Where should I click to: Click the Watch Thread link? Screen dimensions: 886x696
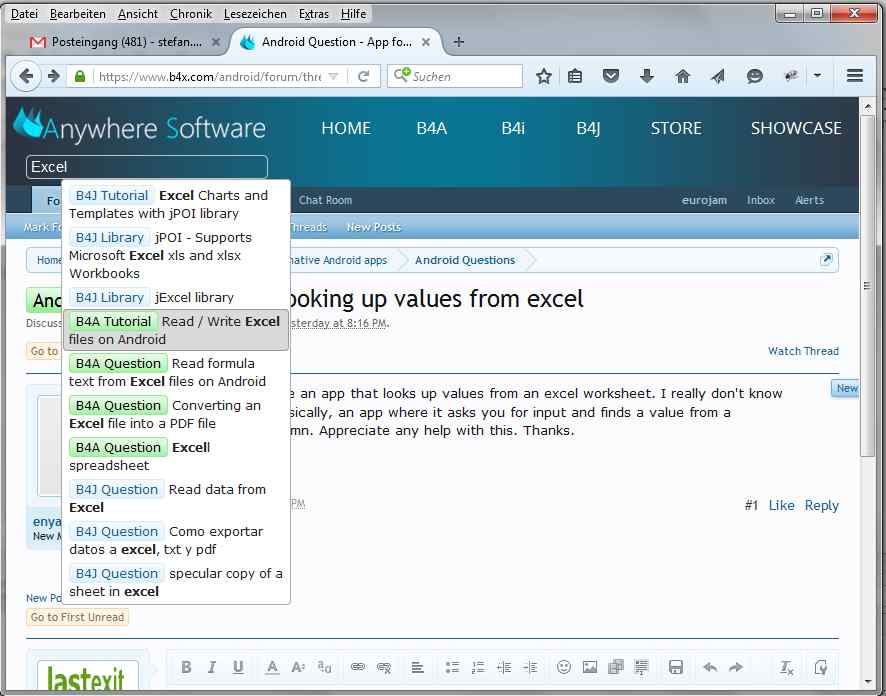point(803,351)
